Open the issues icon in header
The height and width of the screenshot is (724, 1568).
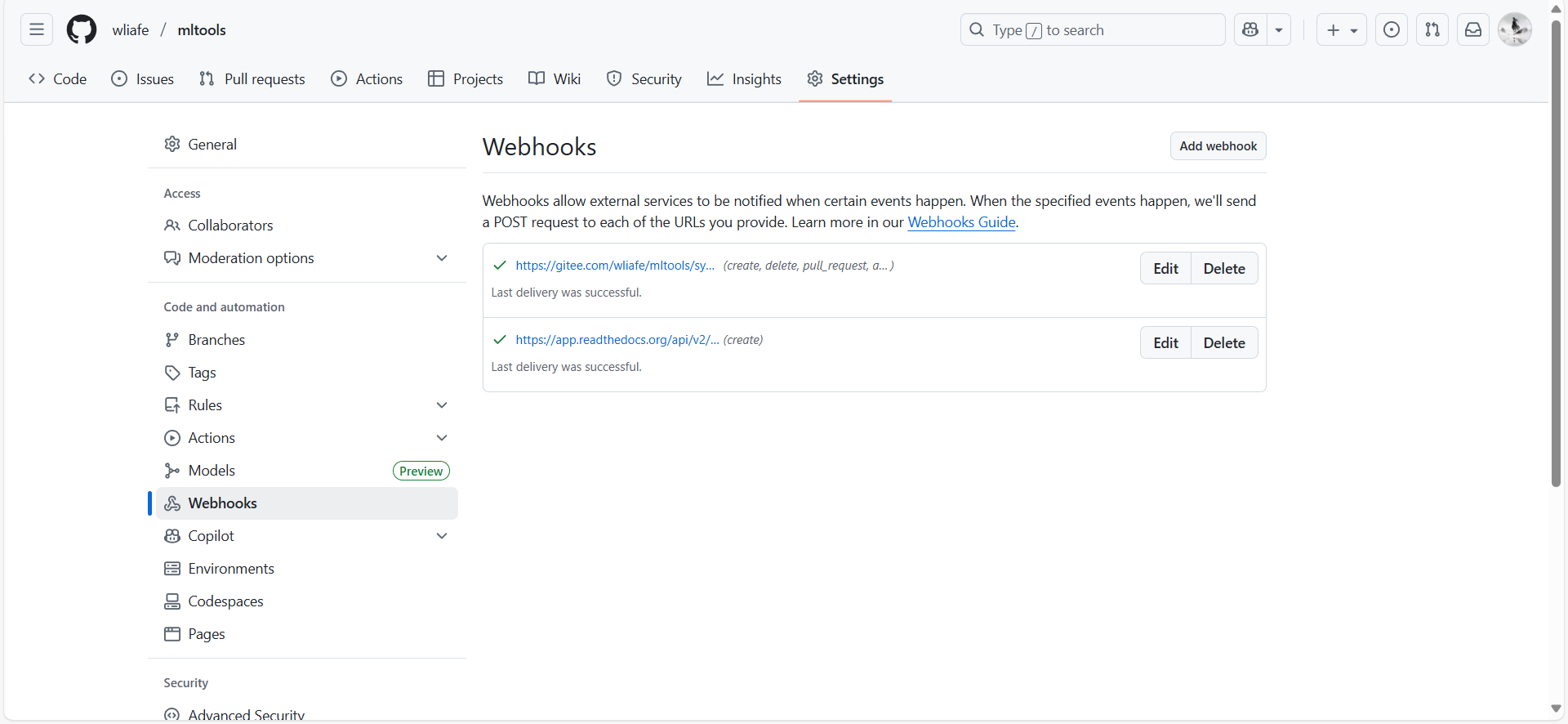click(1392, 30)
